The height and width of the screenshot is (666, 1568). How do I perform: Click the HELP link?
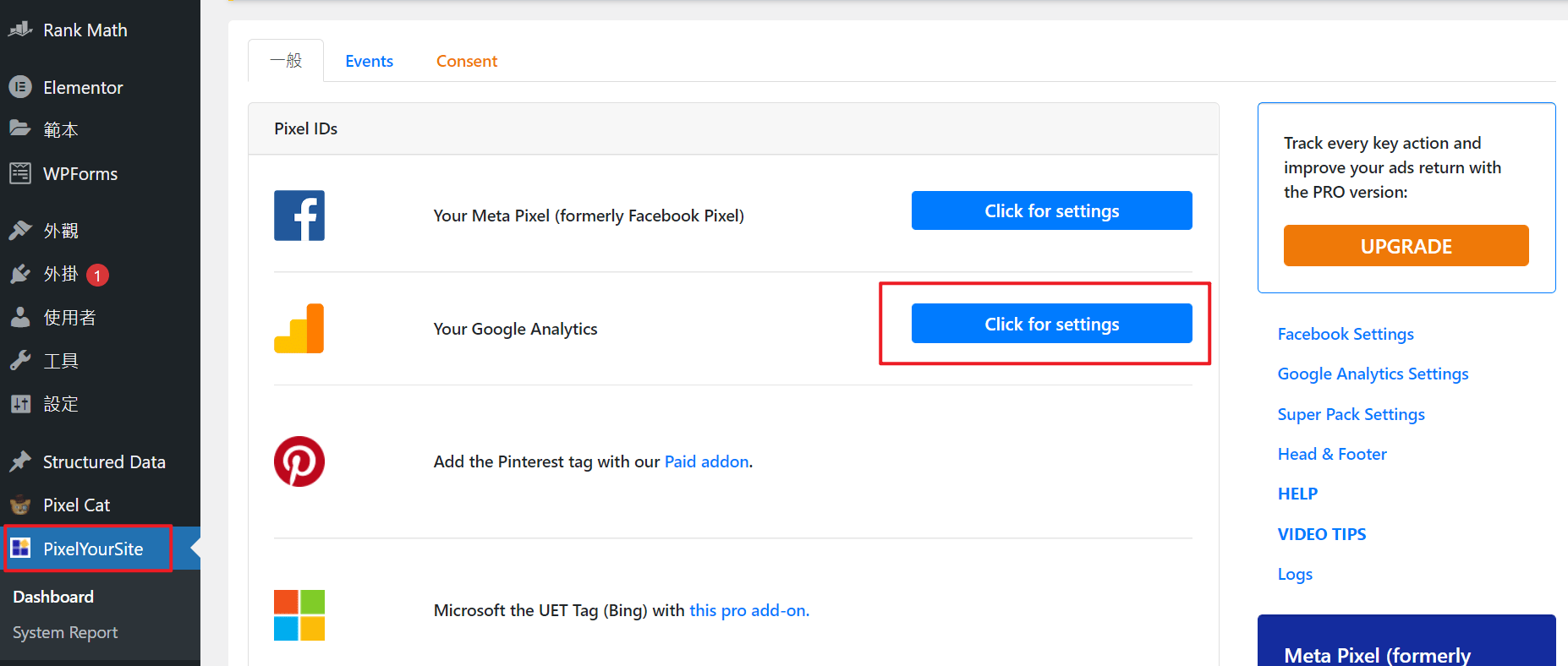[x=1297, y=494]
